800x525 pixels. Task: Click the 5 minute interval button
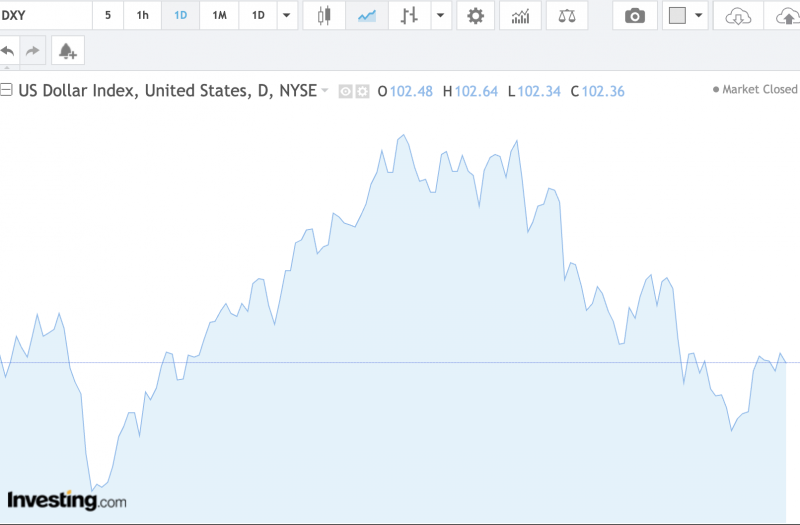pos(108,16)
